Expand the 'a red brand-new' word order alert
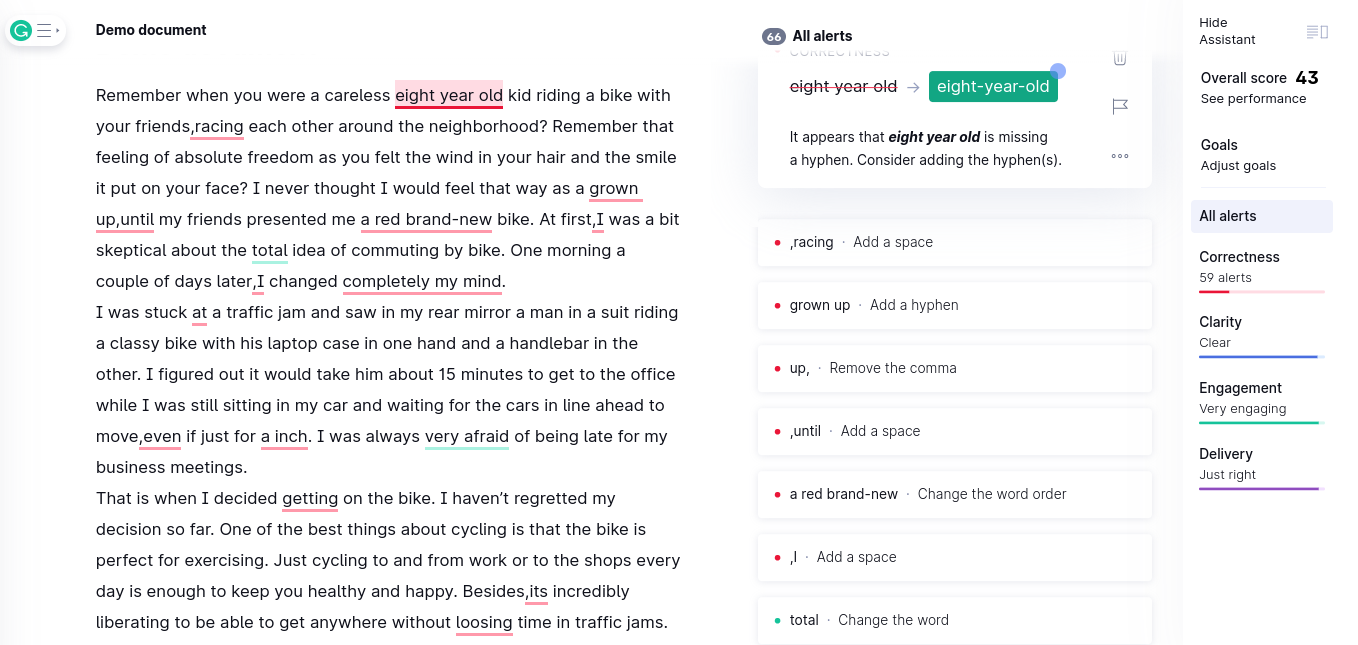This screenshot has height=645, width=1358. pos(955,494)
